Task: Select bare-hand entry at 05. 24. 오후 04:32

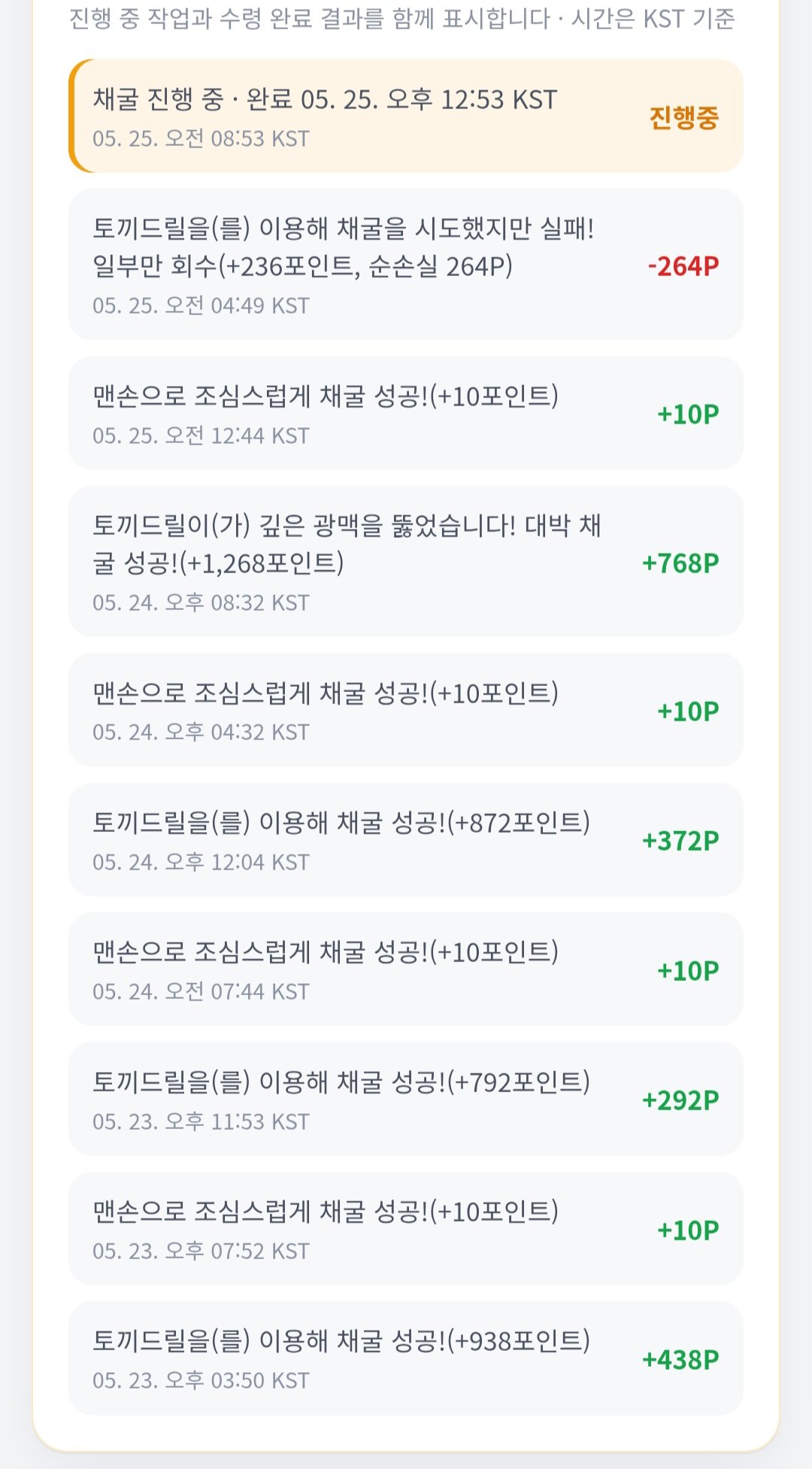Action: [406, 710]
